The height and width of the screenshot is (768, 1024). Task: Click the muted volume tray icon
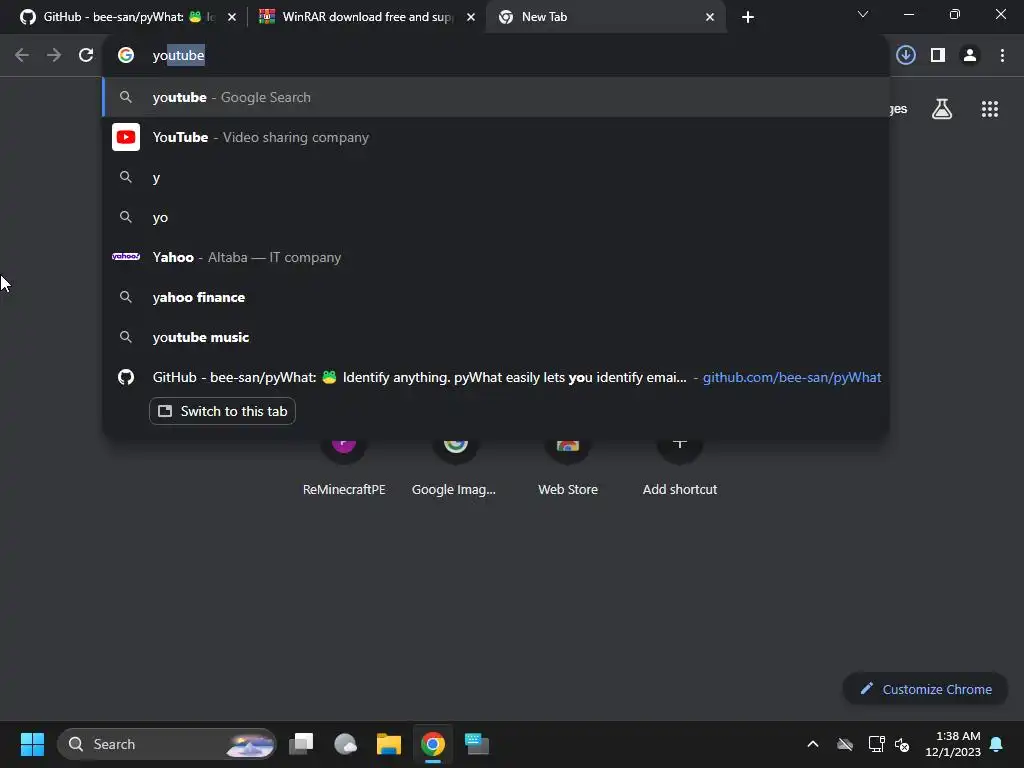902,744
